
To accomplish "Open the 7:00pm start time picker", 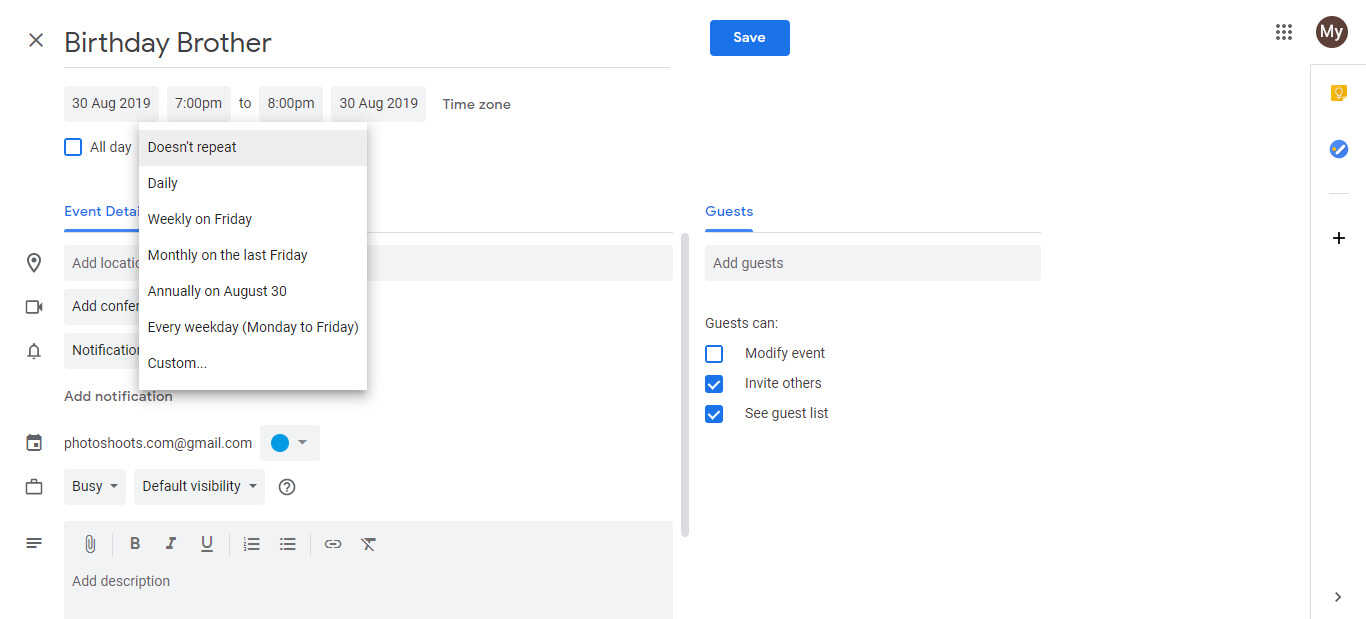I will click(x=198, y=104).
